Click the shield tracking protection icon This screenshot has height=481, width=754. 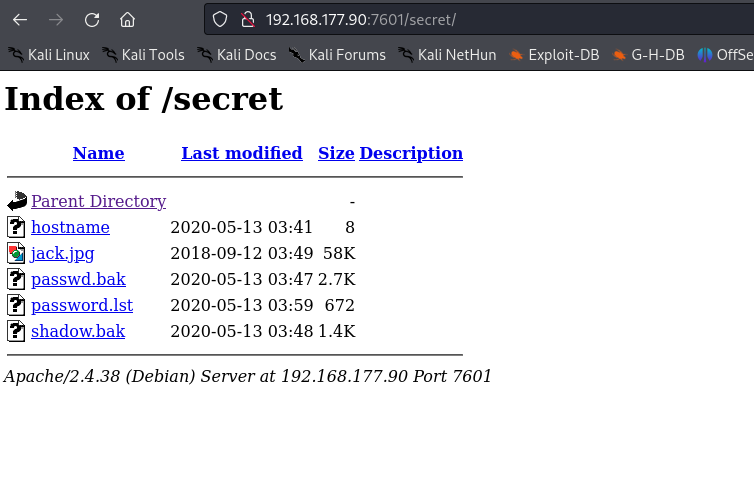(x=221, y=19)
